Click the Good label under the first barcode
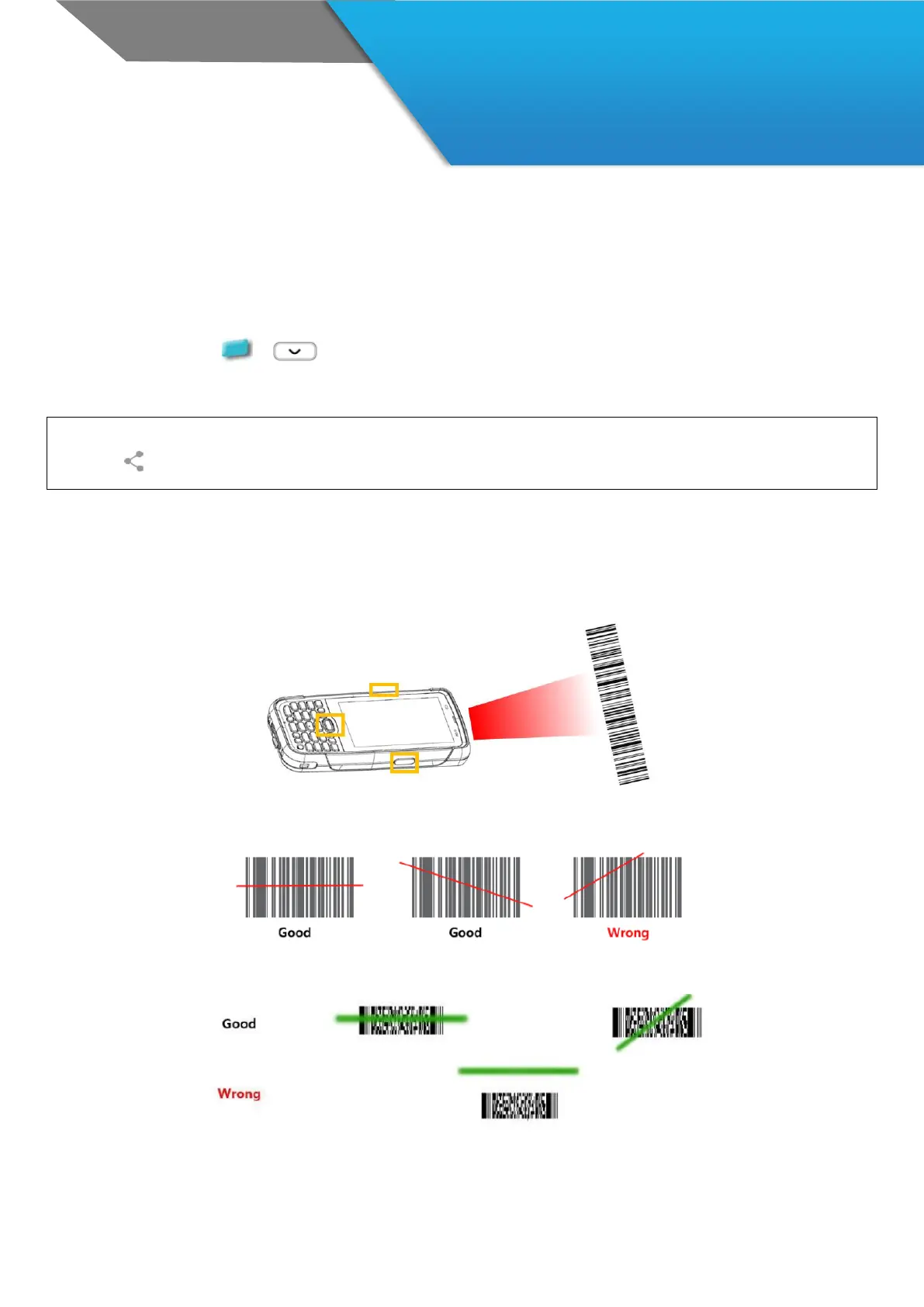924x1307 pixels. point(295,933)
